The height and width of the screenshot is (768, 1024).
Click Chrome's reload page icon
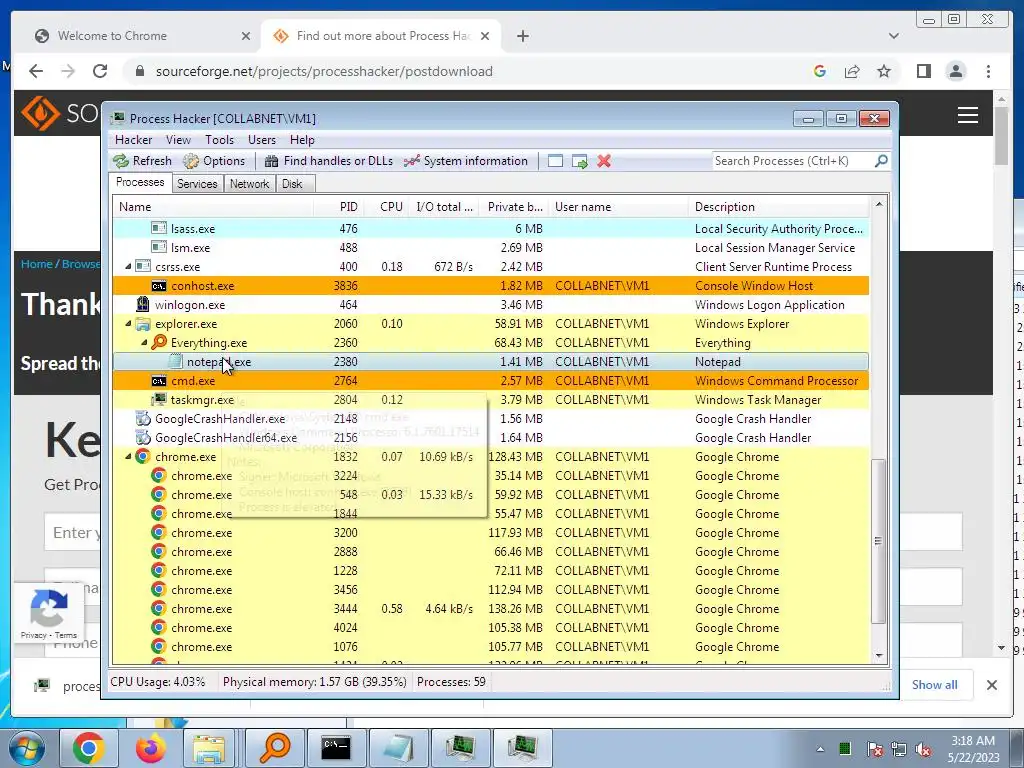click(100, 71)
